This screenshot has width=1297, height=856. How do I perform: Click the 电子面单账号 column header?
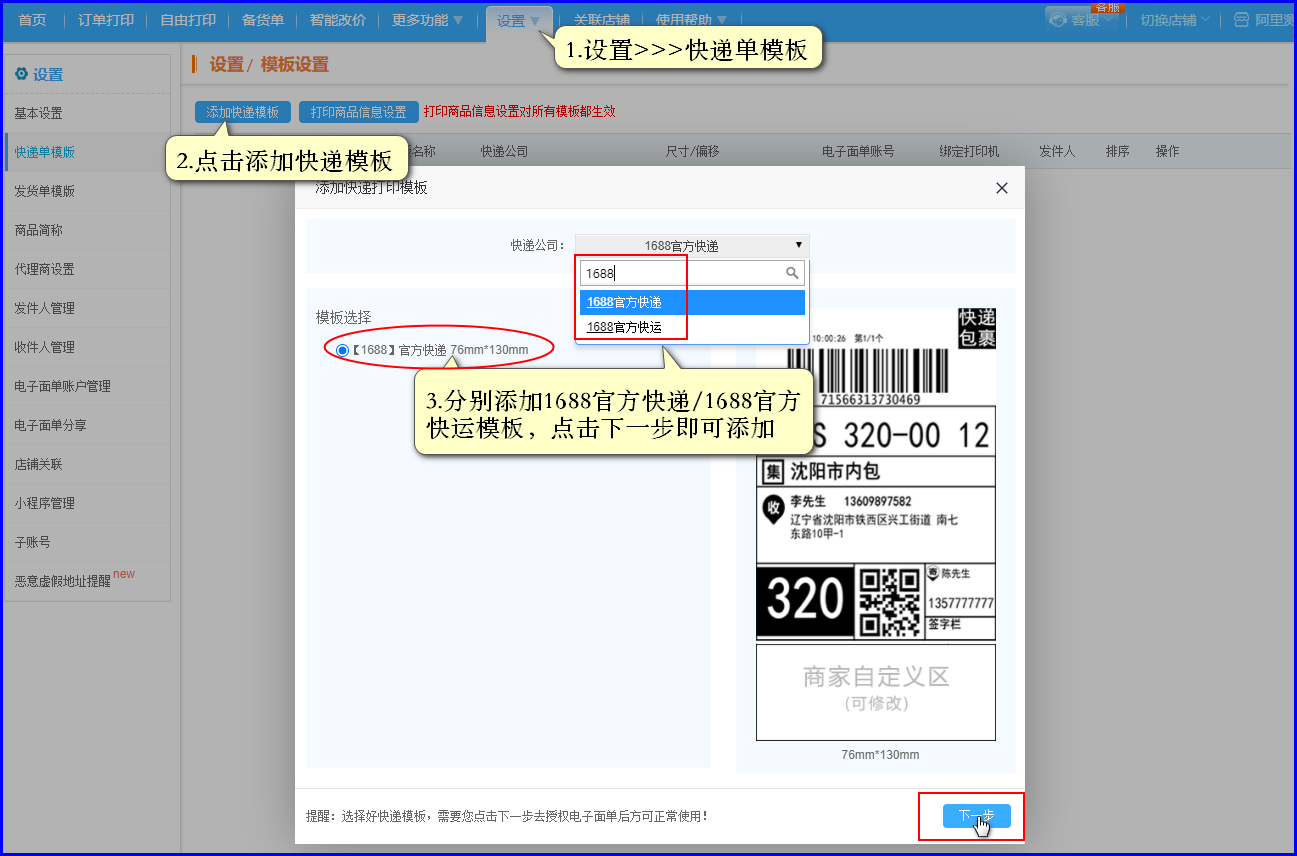point(858,152)
